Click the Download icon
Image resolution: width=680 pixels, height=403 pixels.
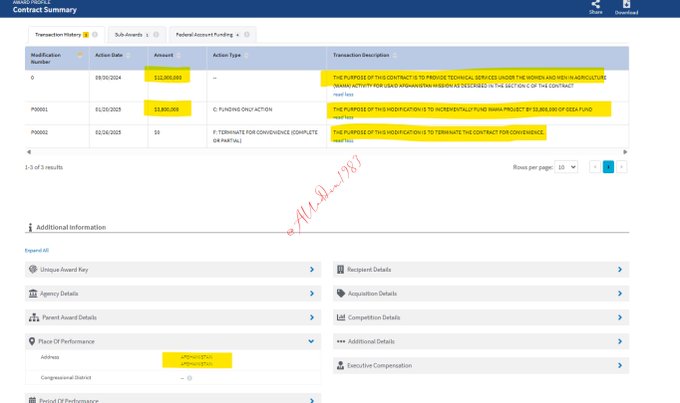627,5
